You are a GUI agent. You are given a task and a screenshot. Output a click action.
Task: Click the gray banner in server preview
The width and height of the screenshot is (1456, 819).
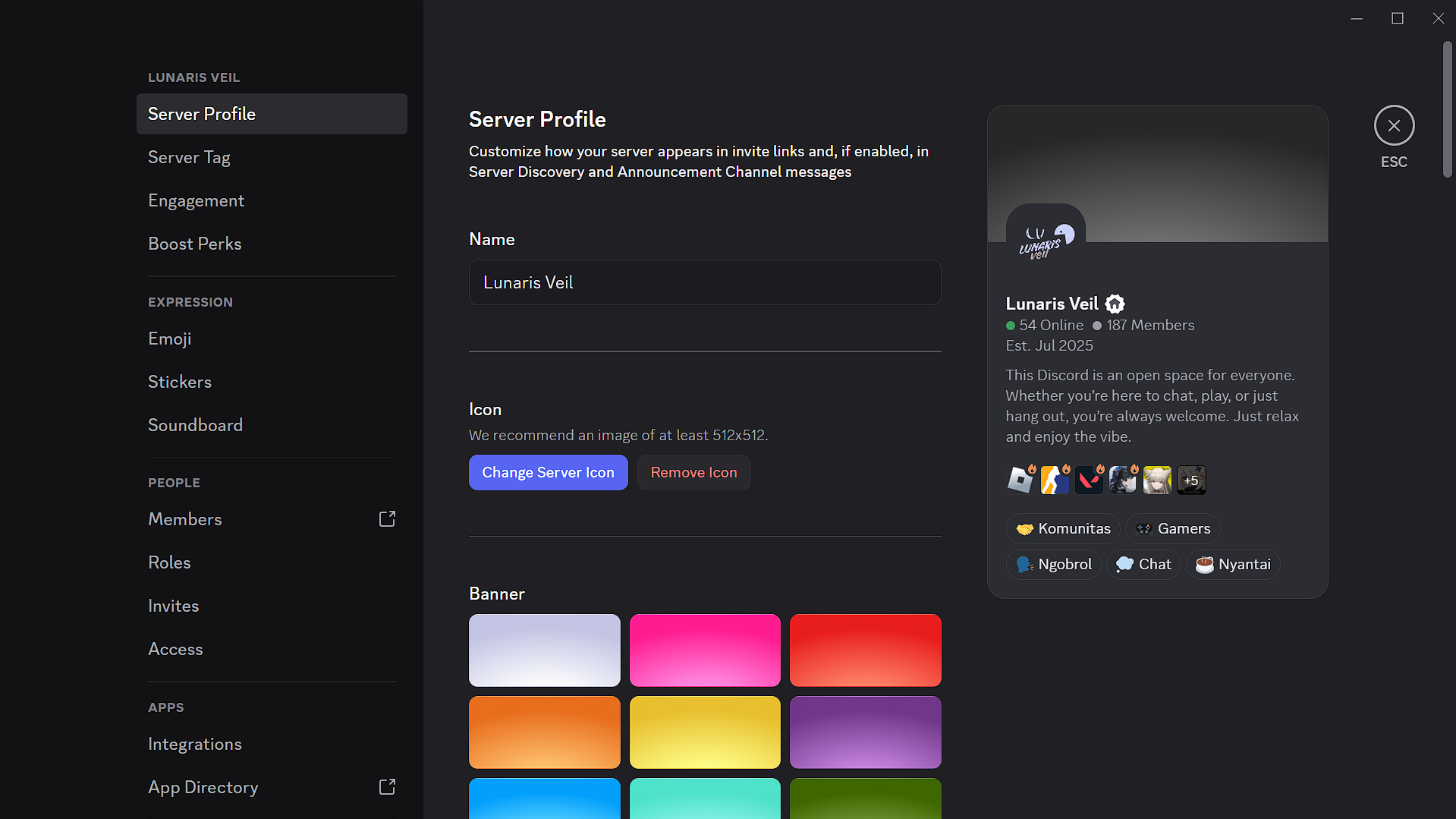pos(1157,174)
